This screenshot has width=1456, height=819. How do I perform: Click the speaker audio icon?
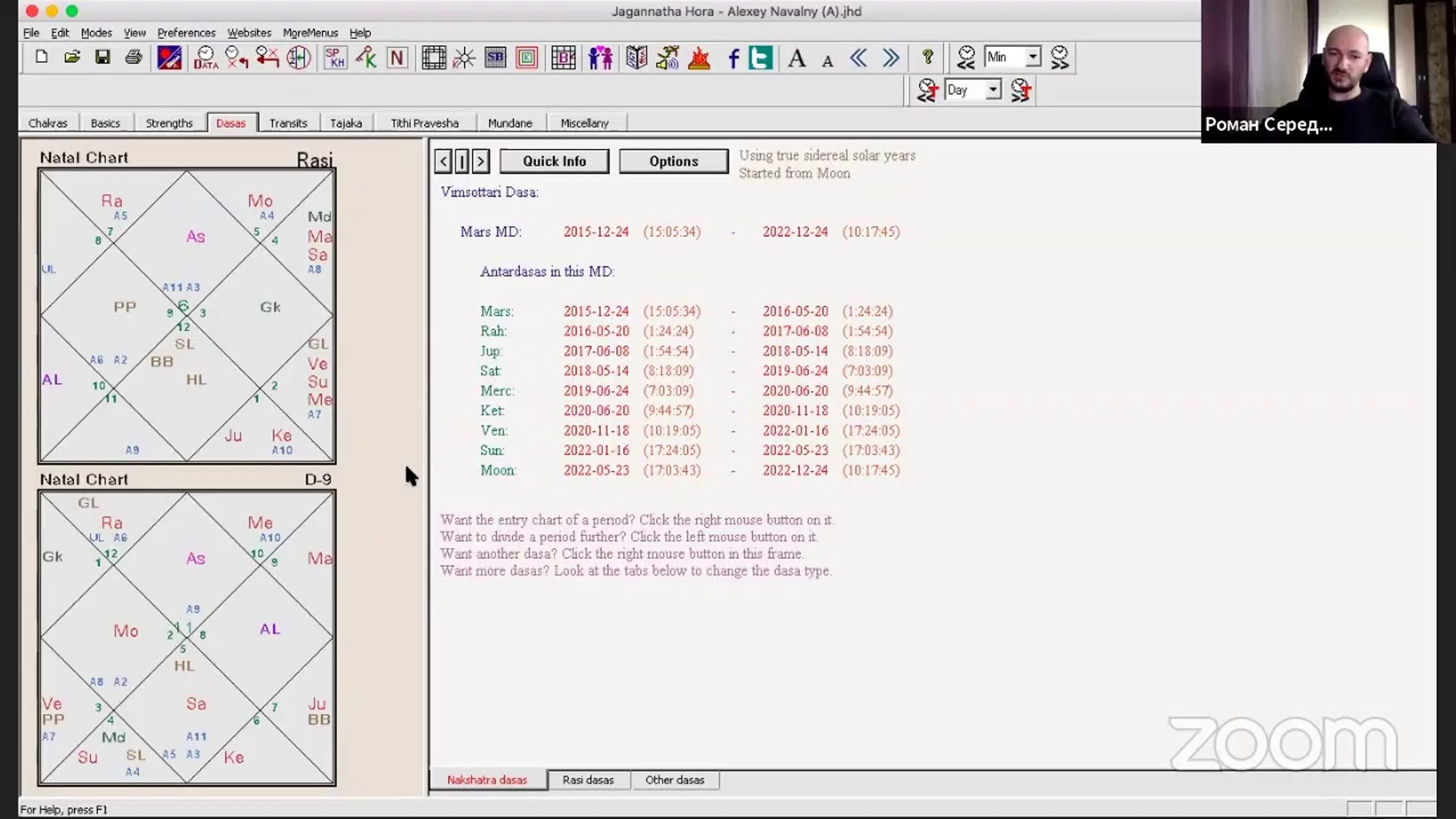click(x=668, y=58)
